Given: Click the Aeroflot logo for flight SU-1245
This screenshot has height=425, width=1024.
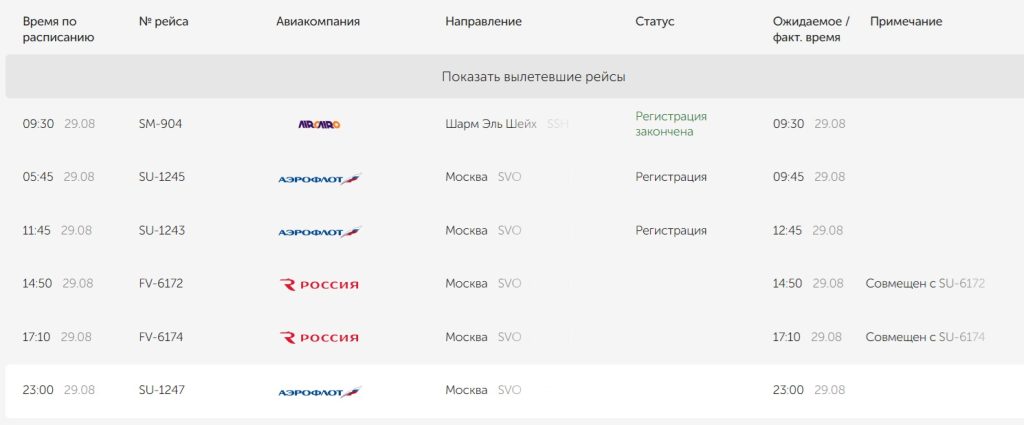Looking at the screenshot, I should pos(319,178).
